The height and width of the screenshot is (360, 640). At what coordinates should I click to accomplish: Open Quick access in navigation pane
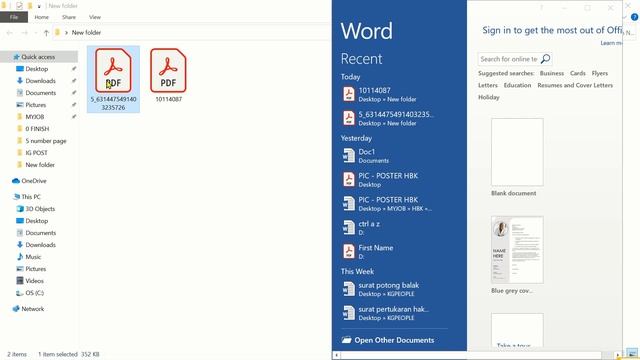click(x=39, y=57)
